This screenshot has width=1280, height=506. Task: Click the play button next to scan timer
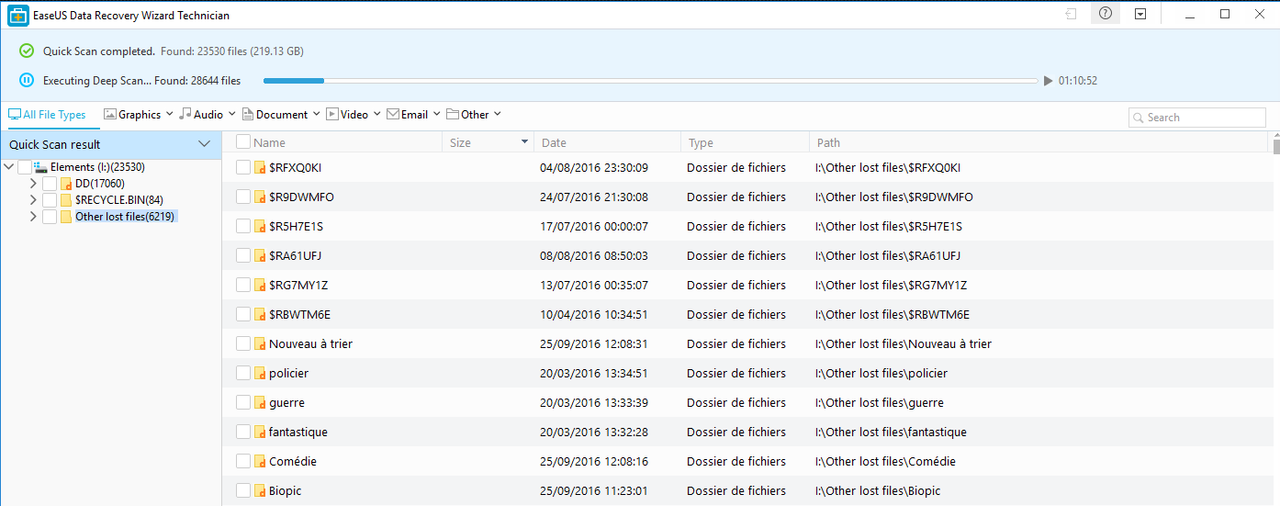pyautogui.click(x=1048, y=80)
